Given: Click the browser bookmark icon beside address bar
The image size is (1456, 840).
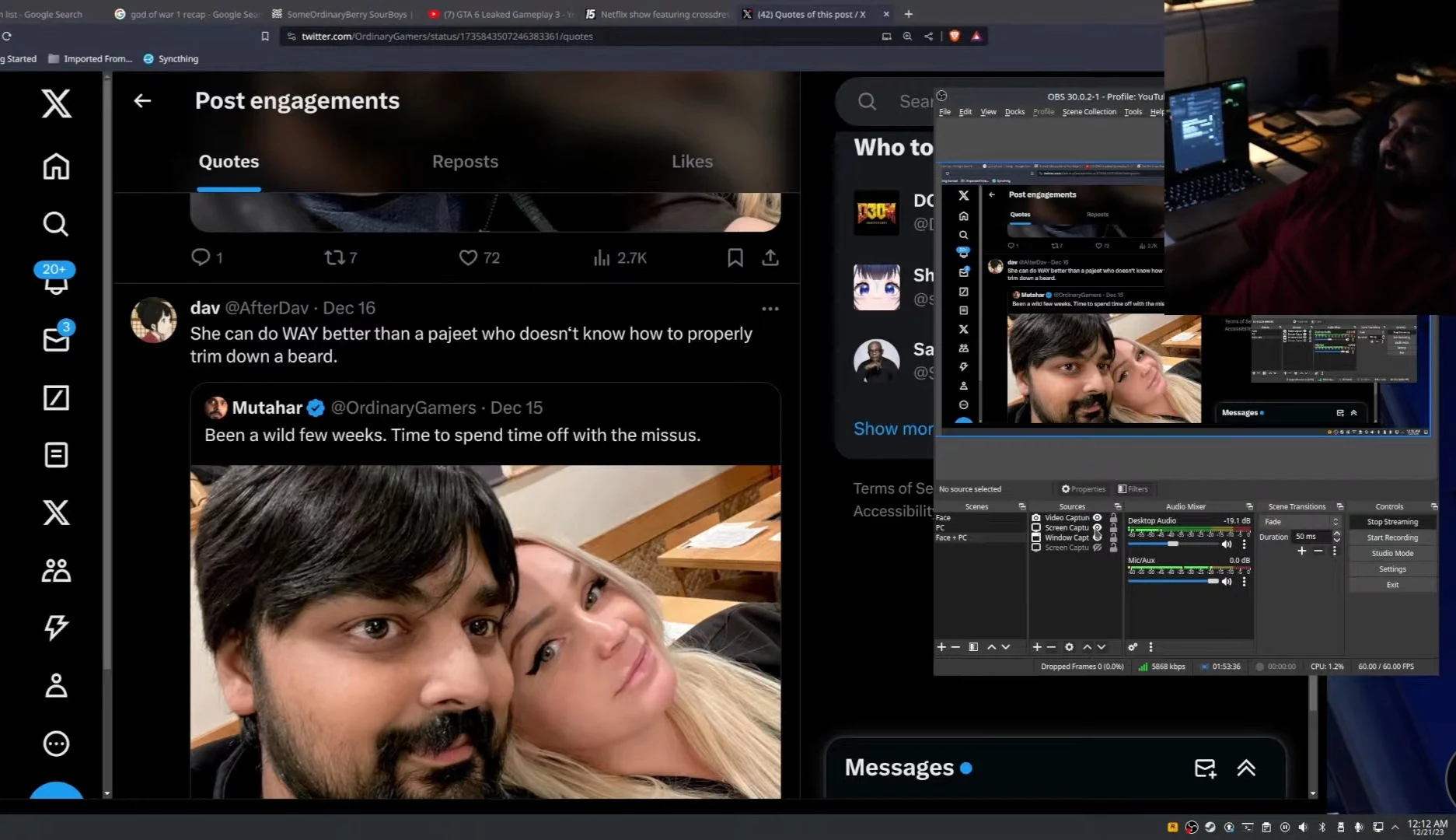Looking at the screenshot, I should (x=265, y=37).
